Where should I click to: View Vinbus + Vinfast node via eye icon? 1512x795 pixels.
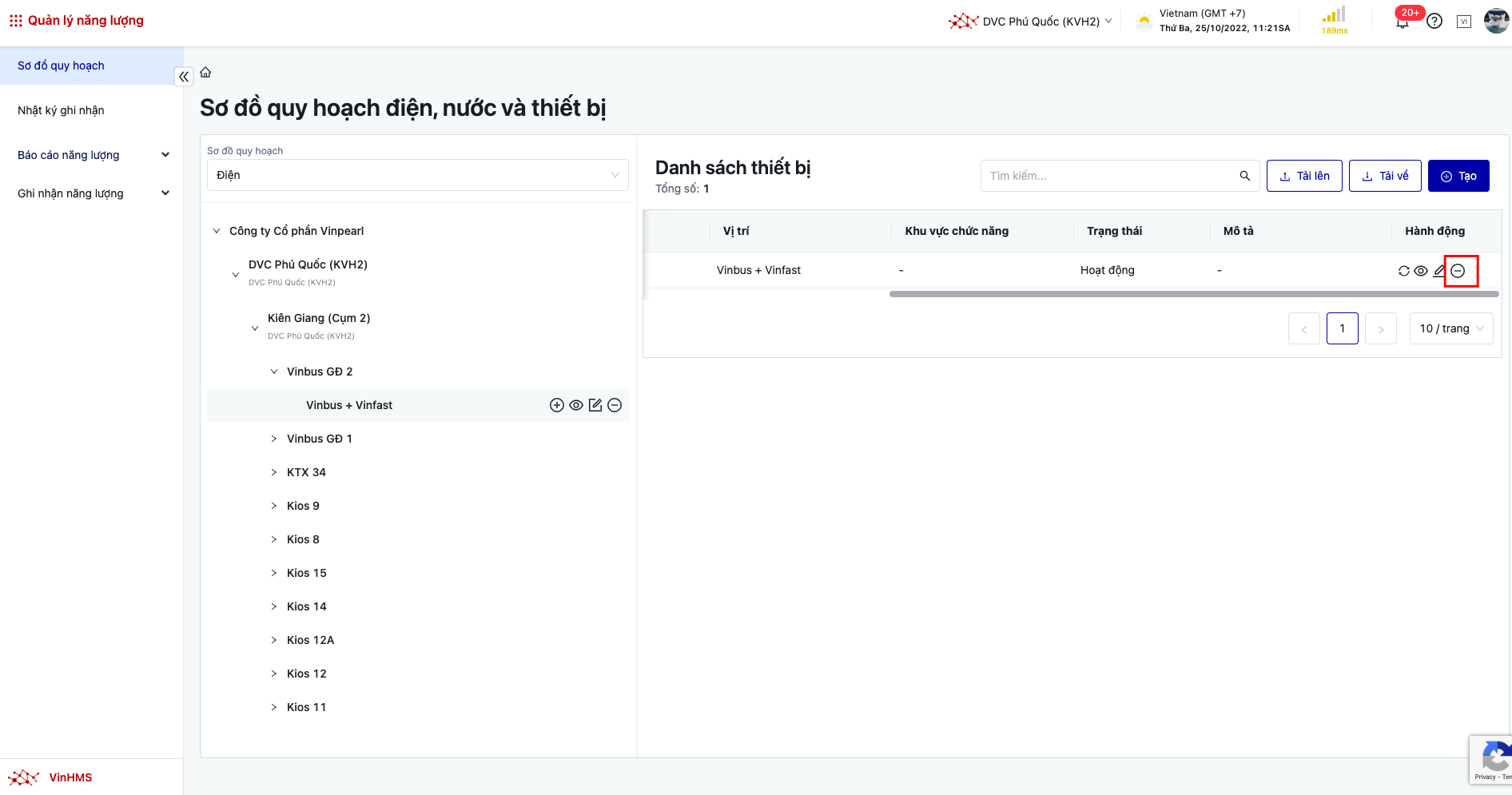click(576, 405)
